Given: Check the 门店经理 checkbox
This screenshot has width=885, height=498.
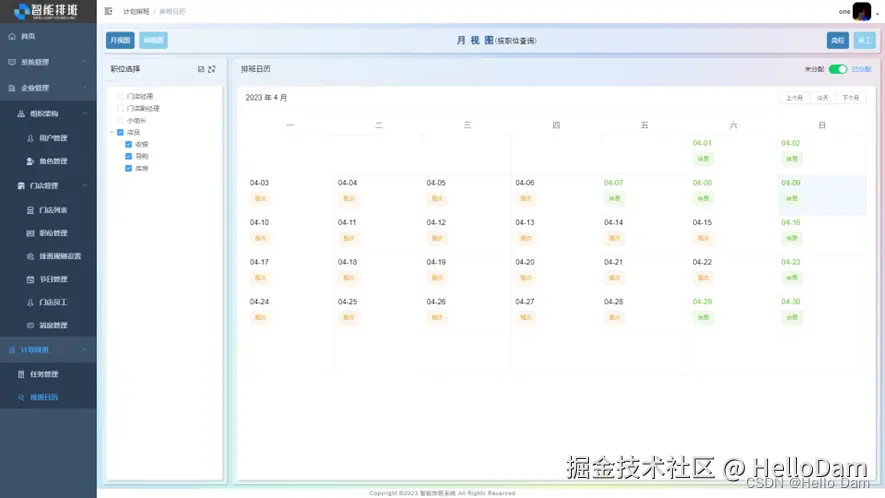Looking at the screenshot, I should click(120, 97).
